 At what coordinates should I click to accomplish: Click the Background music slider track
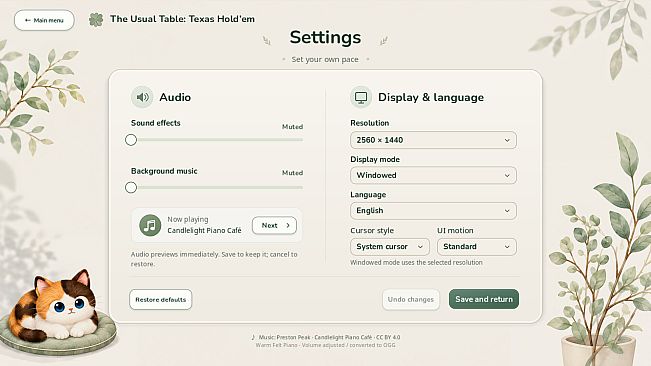point(217,188)
